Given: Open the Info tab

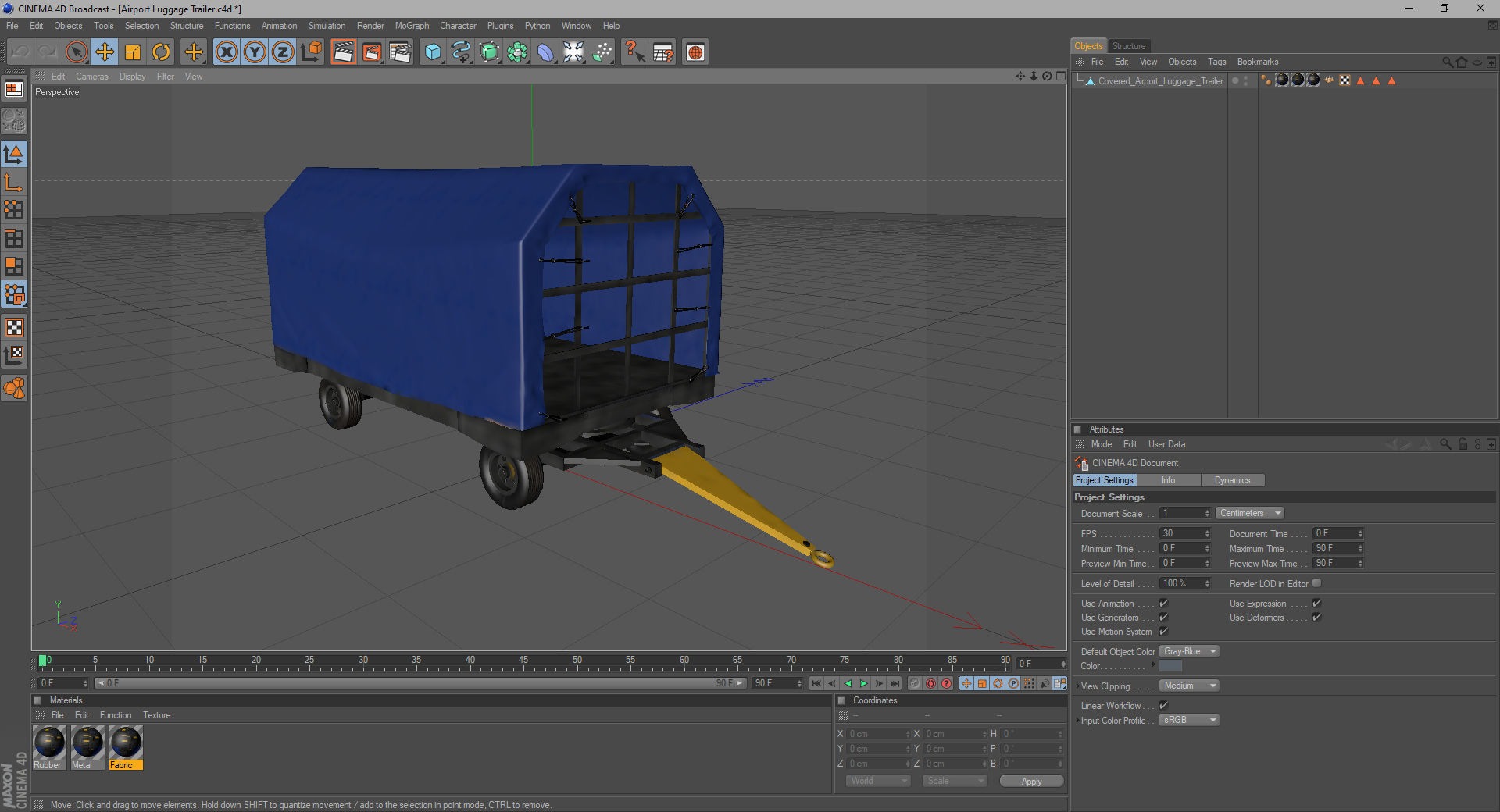Looking at the screenshot, I should pos(1168,480).
